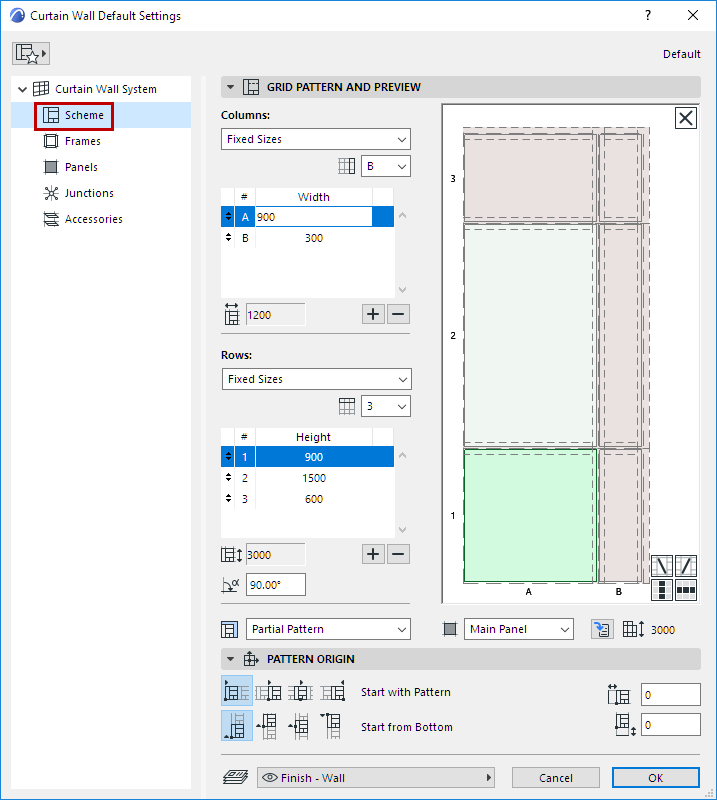Click the pink row 3 column A preview panel
717x800 pixels.
tap(530, 177)
